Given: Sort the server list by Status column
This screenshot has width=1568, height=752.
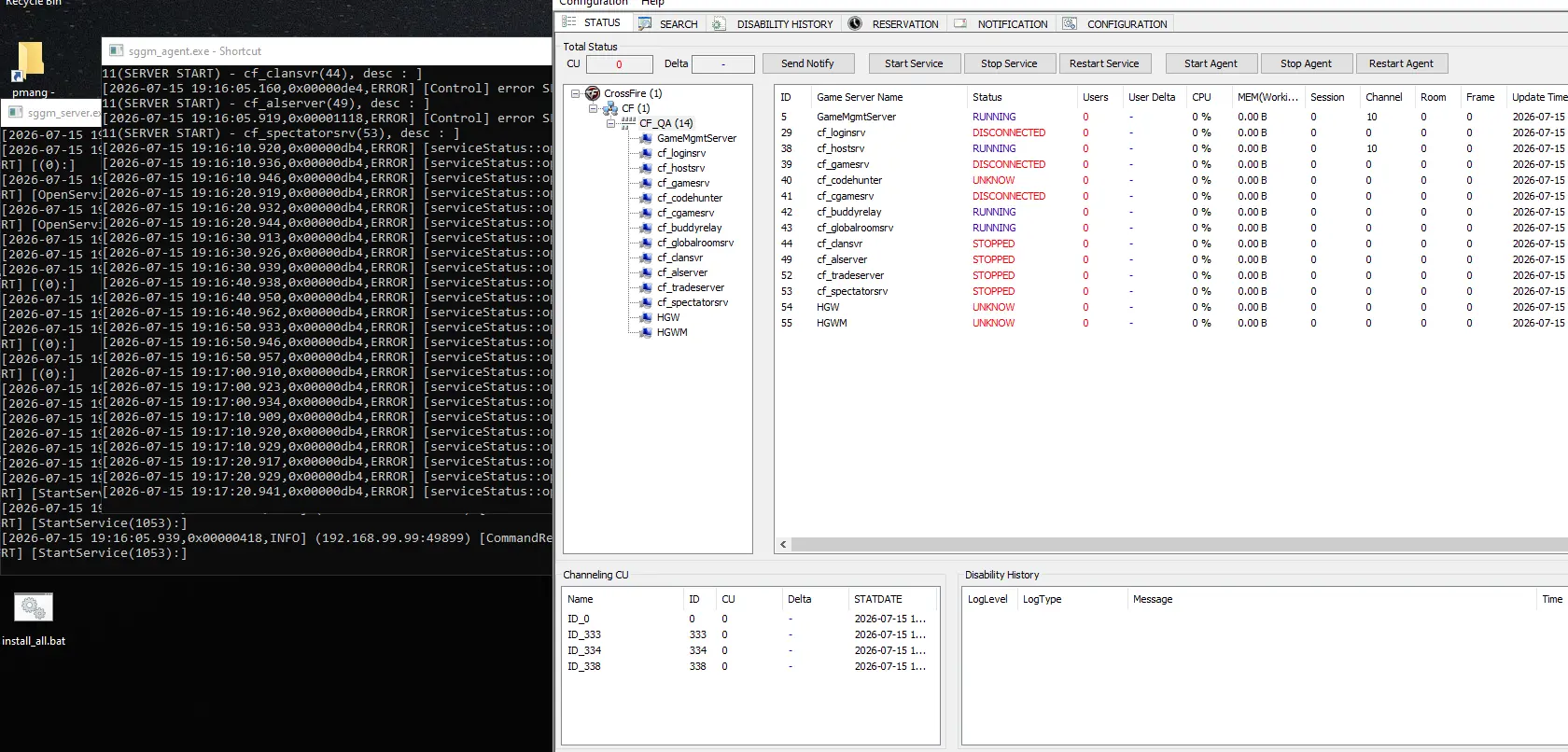Looking at the screenshot, I should click(1020, 97).
